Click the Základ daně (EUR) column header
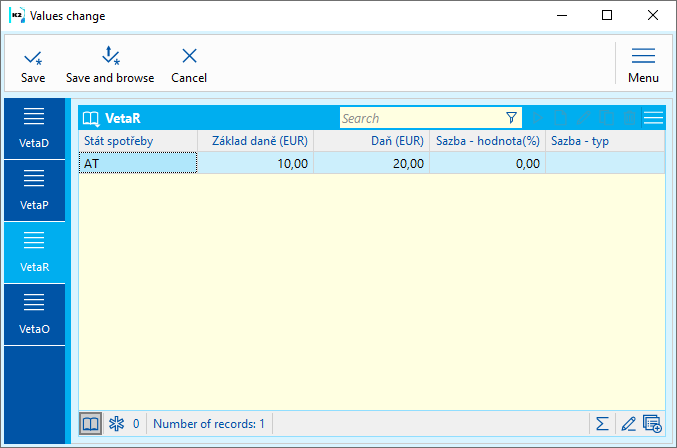 tap(255, 141)
